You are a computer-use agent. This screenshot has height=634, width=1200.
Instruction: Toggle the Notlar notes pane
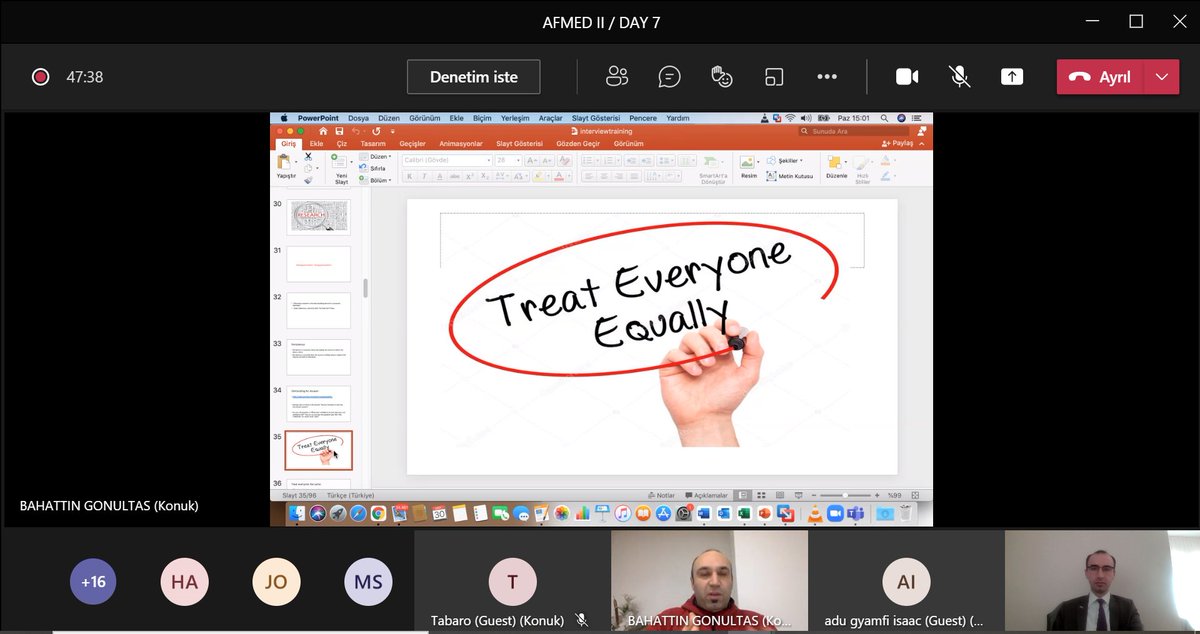pyautogui.click(x=661, y=495)
